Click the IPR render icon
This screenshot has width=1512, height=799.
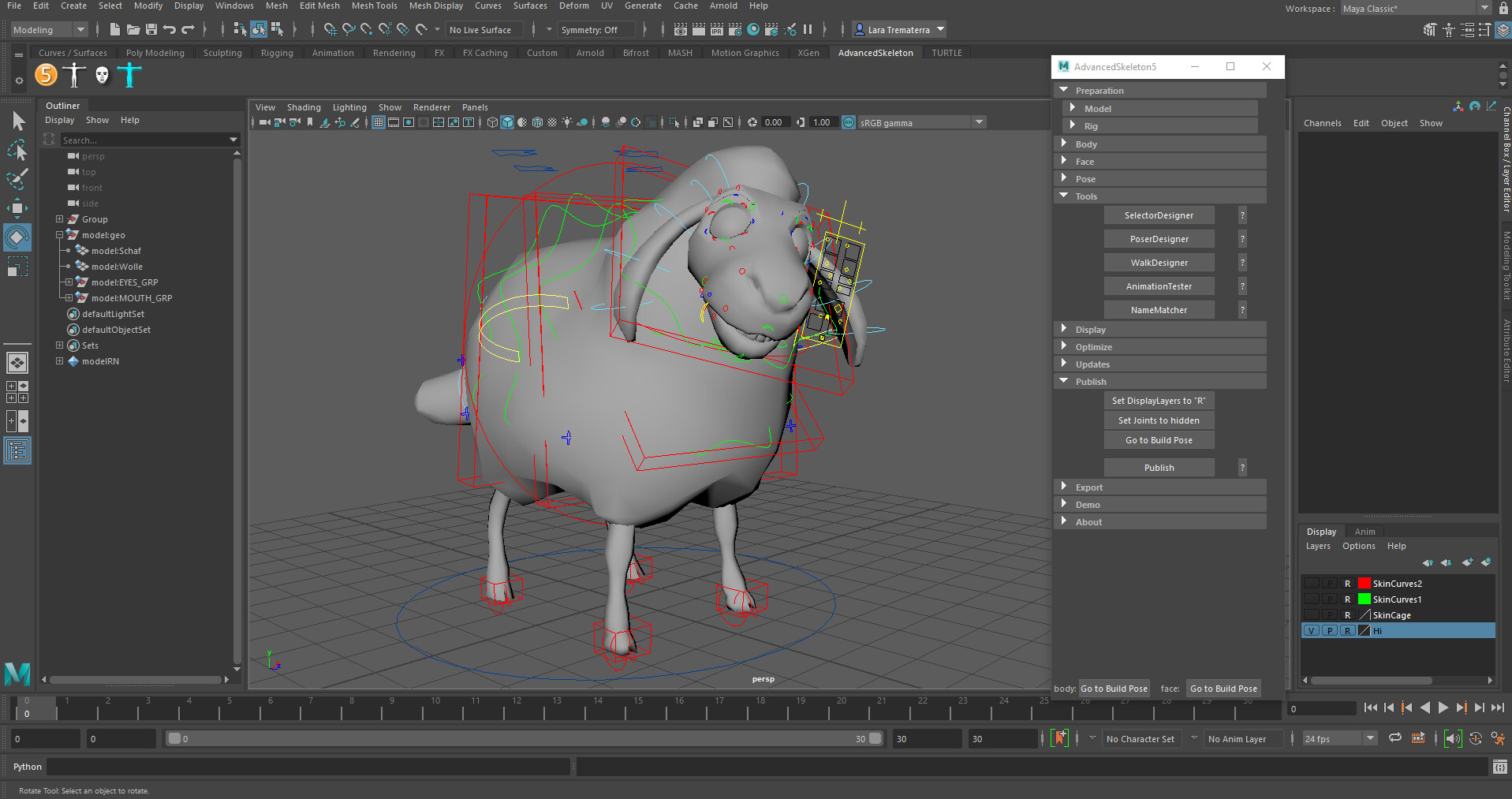click(x=718, y=29)
